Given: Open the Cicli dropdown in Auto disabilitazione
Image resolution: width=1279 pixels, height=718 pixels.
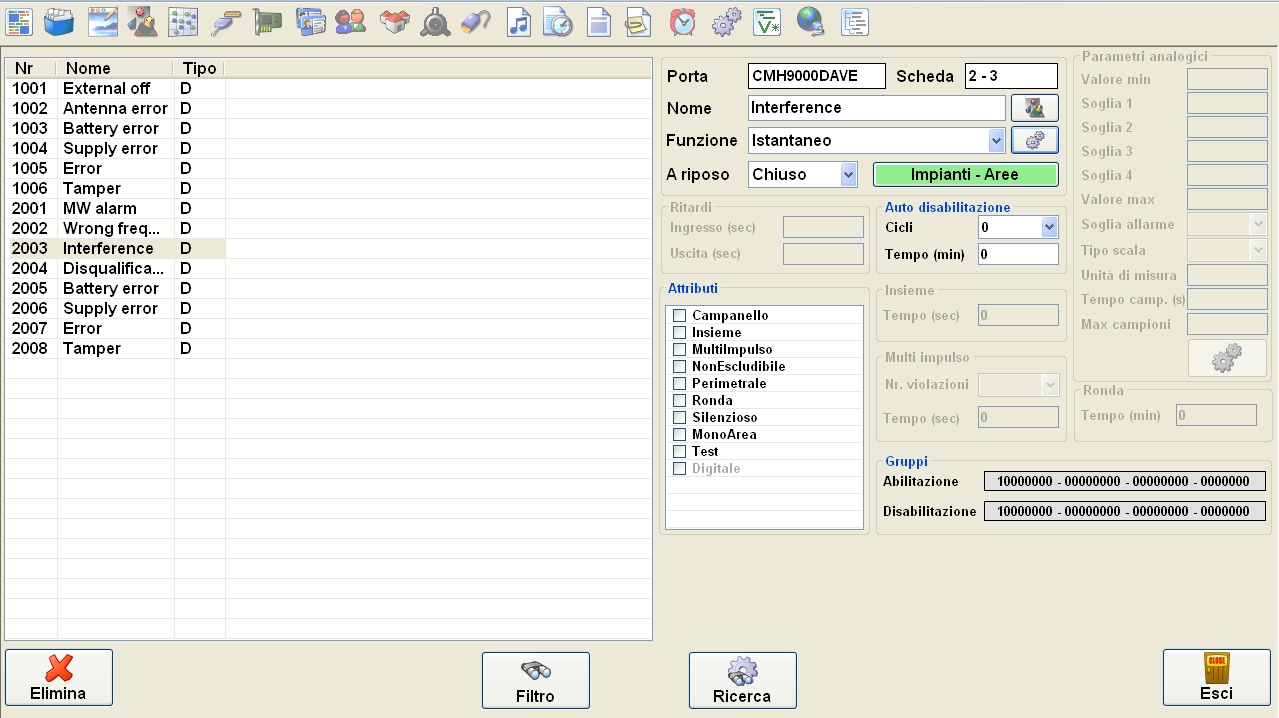Looking at the screenshot, I should tap(1049, 228).
